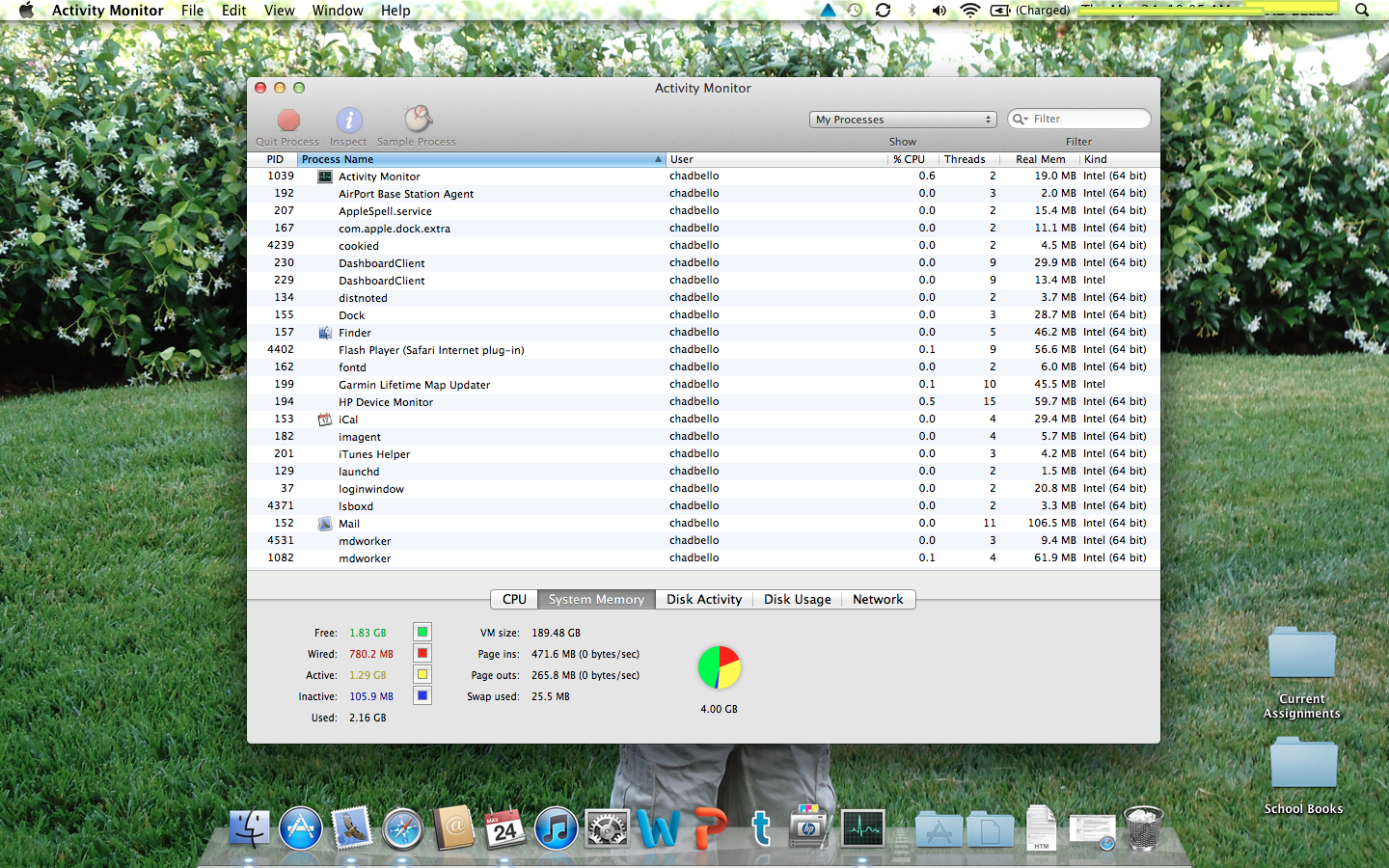Click the Sample Process icon
This screenshot has width=1389, height=868.
(417, 120)
